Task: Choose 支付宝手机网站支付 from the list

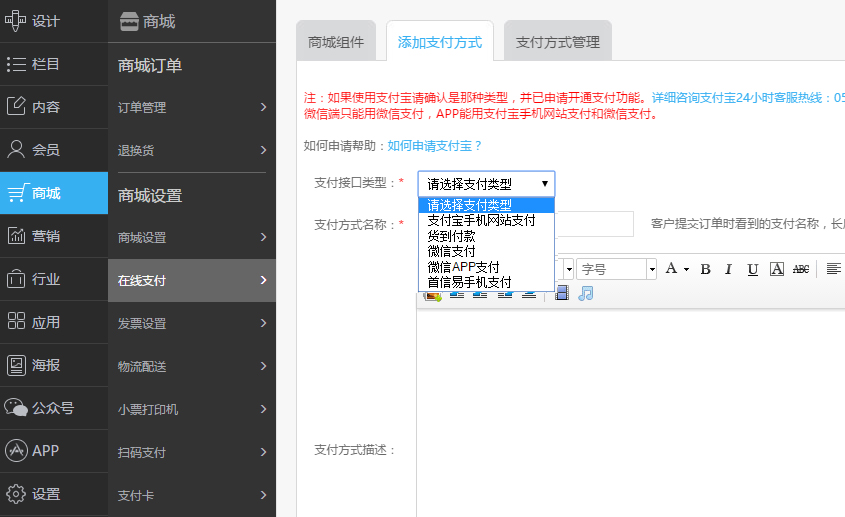Action: tap(486, 220)
